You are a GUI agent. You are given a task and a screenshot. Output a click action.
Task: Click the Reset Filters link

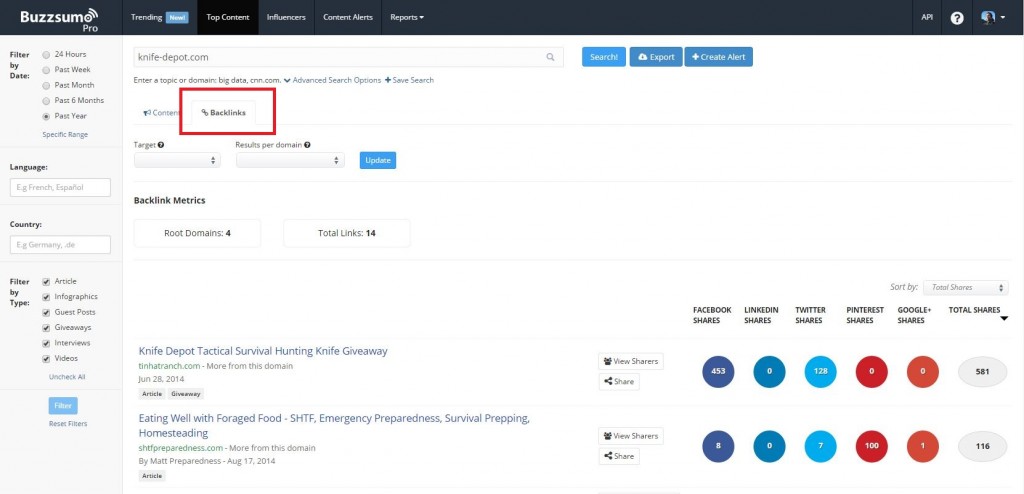[x=68, y=424]
